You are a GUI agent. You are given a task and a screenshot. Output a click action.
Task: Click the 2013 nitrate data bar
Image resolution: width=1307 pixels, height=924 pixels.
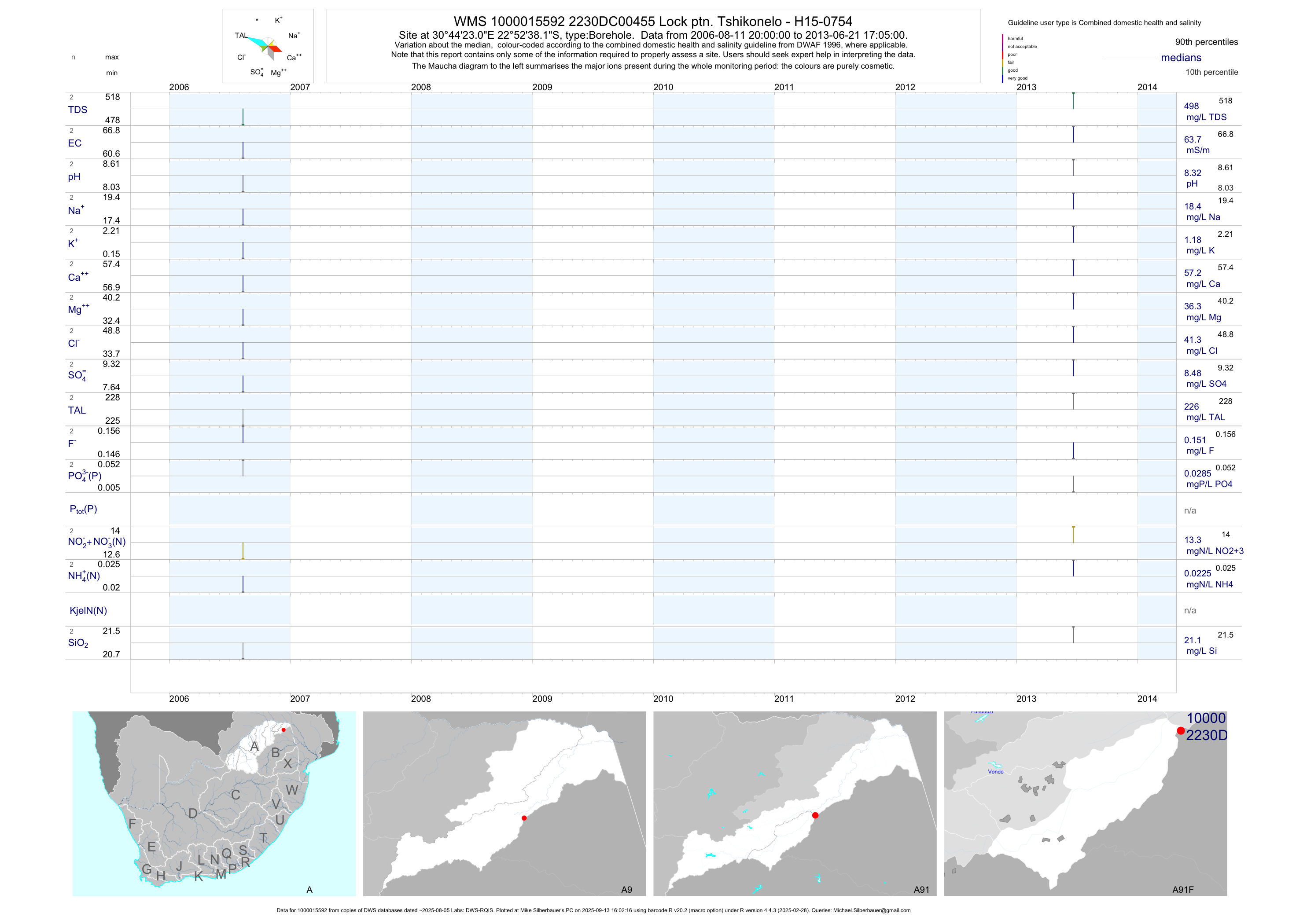pyautogui.click(x=1073, y=535)
